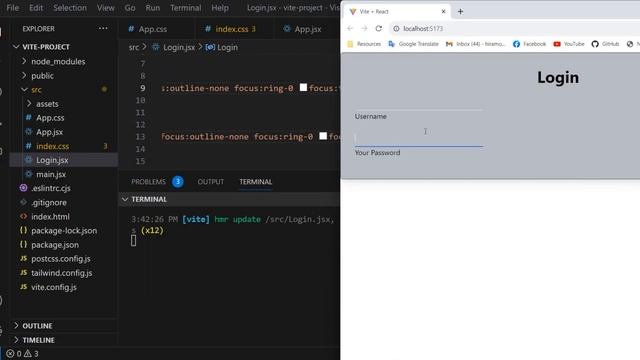Select the TERMINAL panel tab

pyautogui.click(x=256, y=182)
